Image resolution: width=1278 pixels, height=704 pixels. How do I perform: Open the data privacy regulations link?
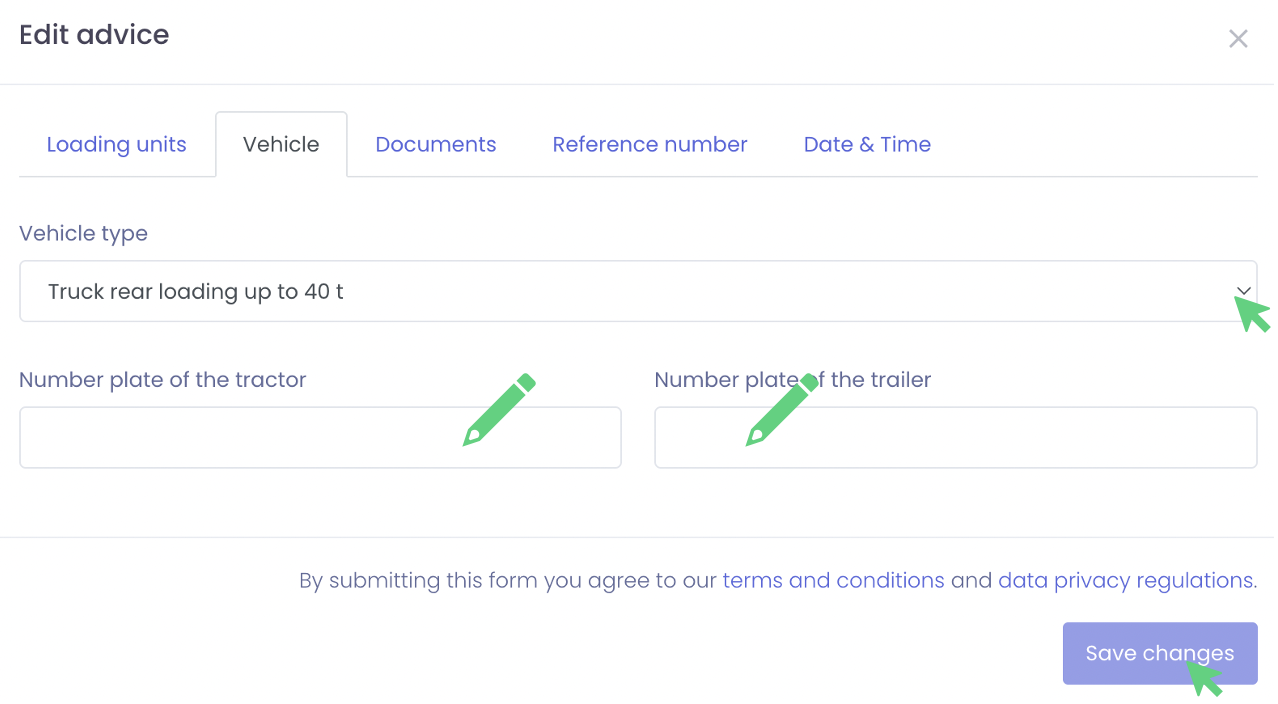[1126, 580]
